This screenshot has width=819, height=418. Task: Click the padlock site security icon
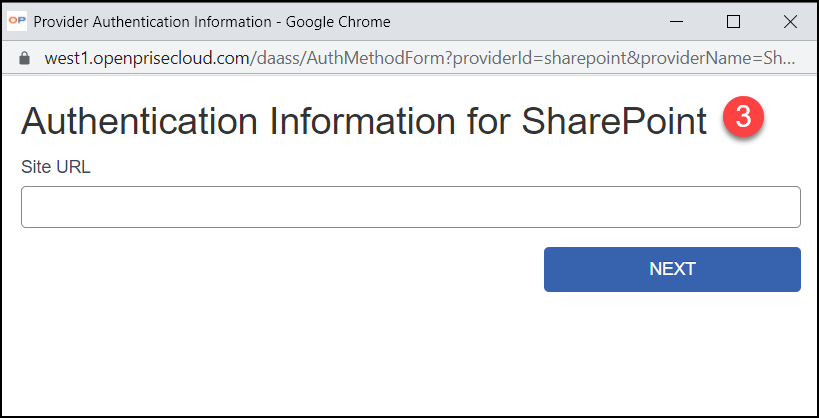[x=24, y=58]
